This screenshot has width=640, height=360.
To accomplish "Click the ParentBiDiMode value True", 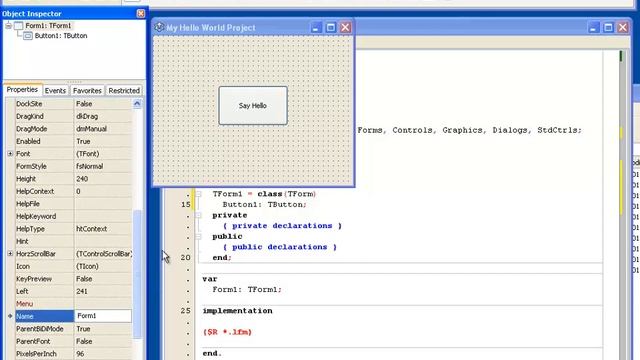I will [x=83, y=329].
